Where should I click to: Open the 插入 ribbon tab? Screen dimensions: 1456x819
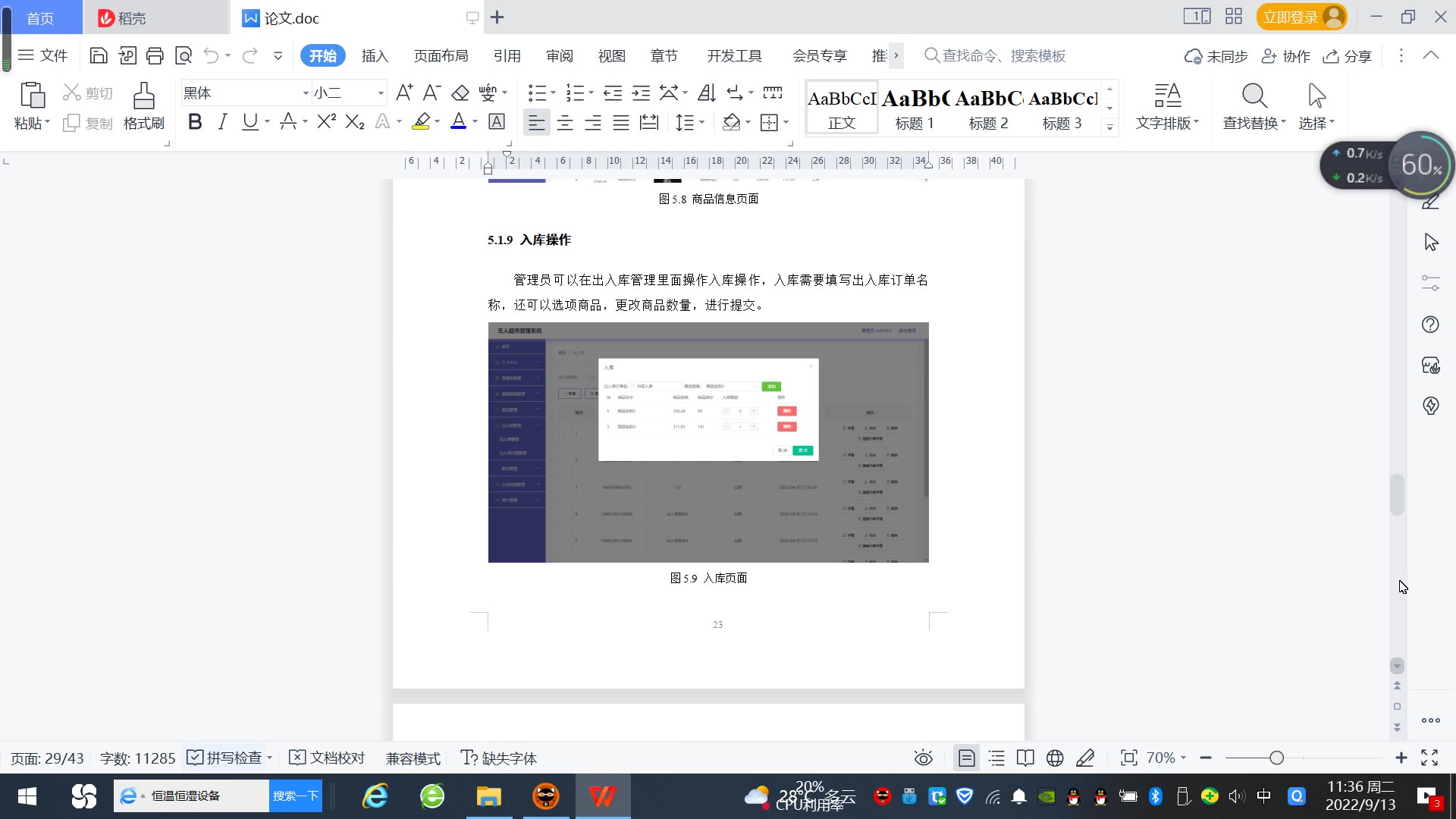pyautogui.click(x=375, y=55)
